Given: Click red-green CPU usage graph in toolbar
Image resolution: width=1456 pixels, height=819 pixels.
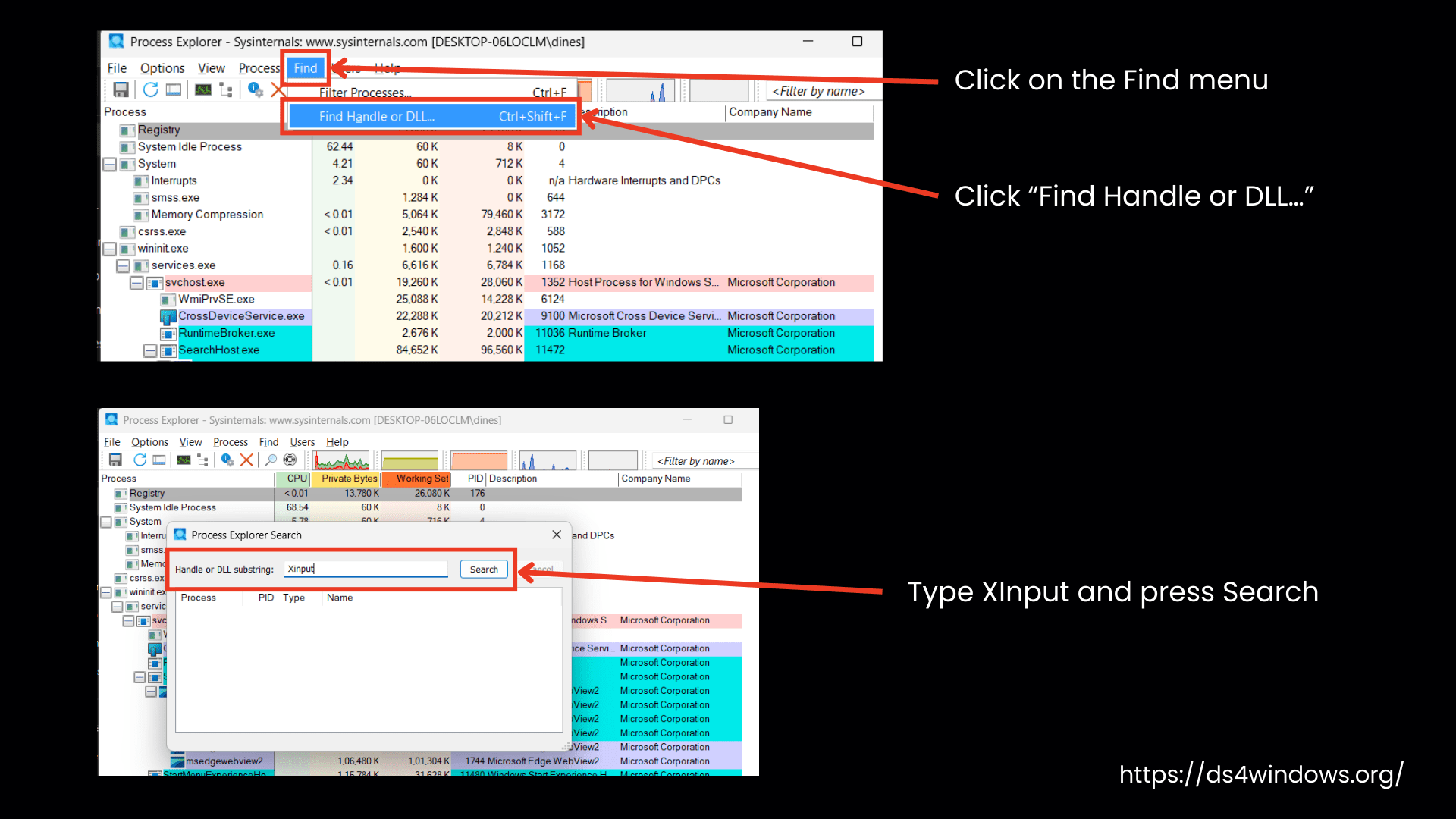Looking at the screenshot, I should 341,460.
